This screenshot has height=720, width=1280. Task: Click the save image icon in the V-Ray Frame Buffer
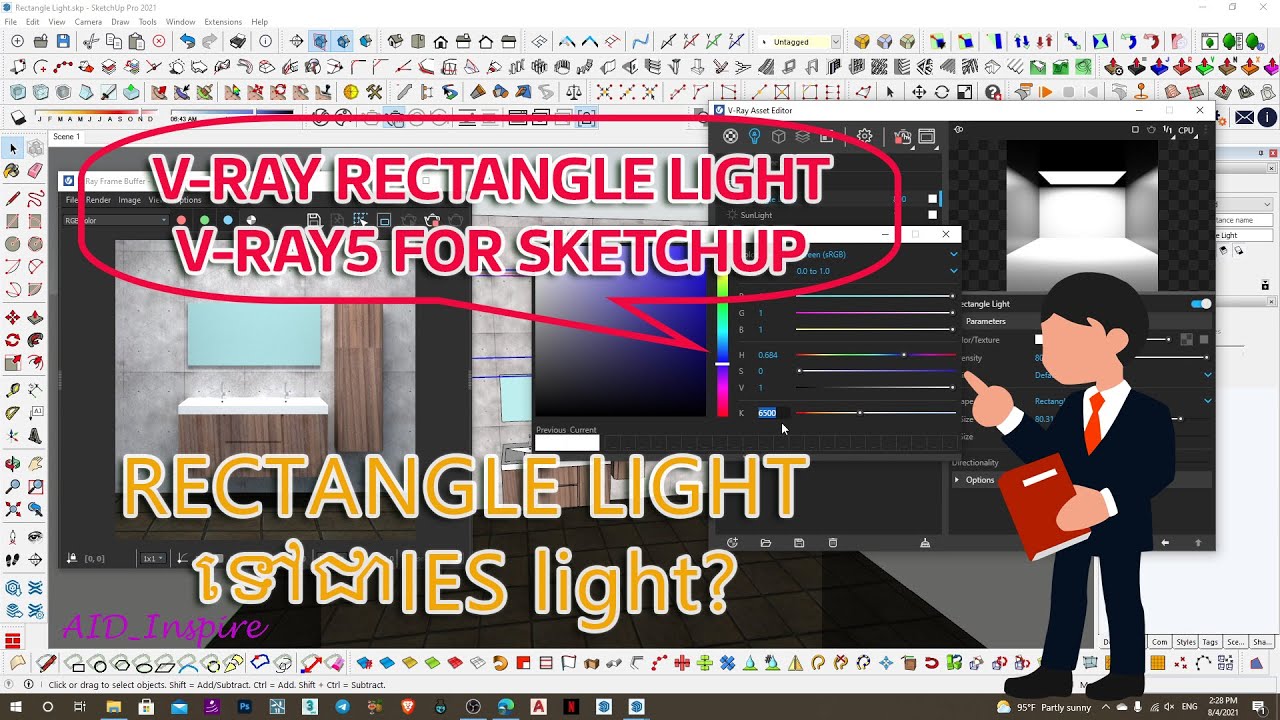point(313,220)
